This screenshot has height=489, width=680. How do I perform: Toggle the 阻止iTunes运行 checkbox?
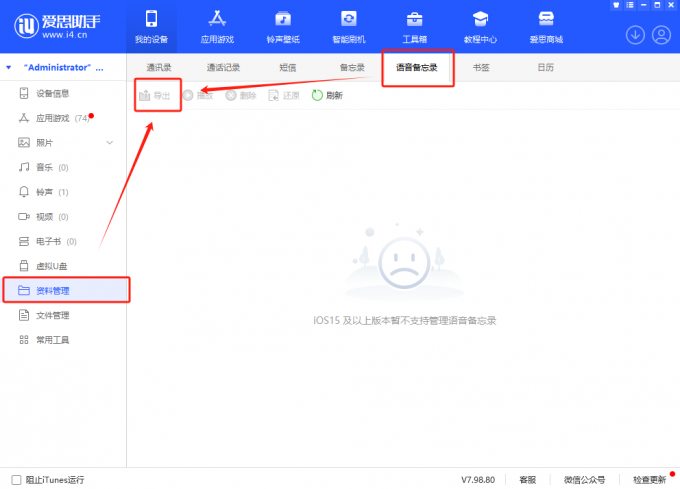coord(16,480)
